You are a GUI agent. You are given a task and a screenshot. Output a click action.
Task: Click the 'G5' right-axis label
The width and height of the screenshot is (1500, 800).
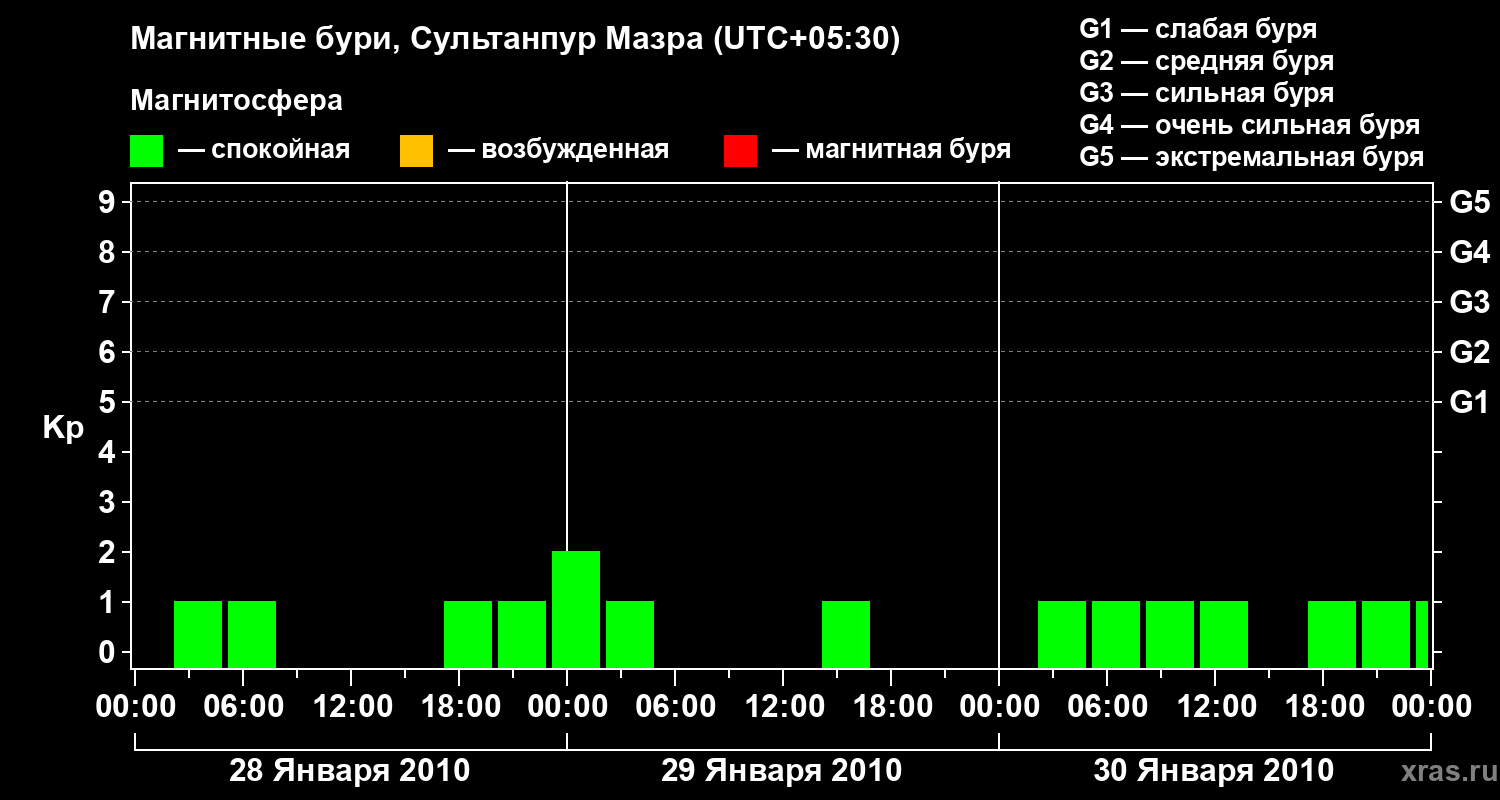tap(1470, 202)
